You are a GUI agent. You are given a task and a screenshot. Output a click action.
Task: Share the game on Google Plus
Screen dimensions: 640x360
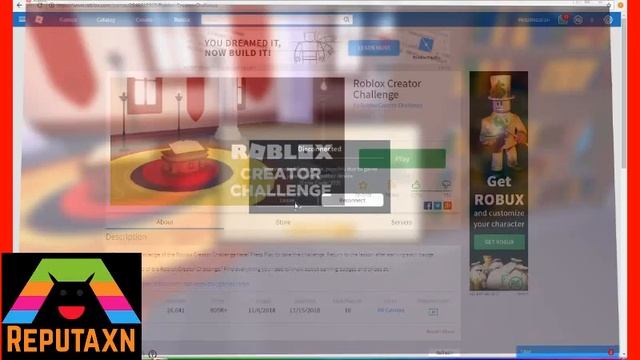[447, 205]
